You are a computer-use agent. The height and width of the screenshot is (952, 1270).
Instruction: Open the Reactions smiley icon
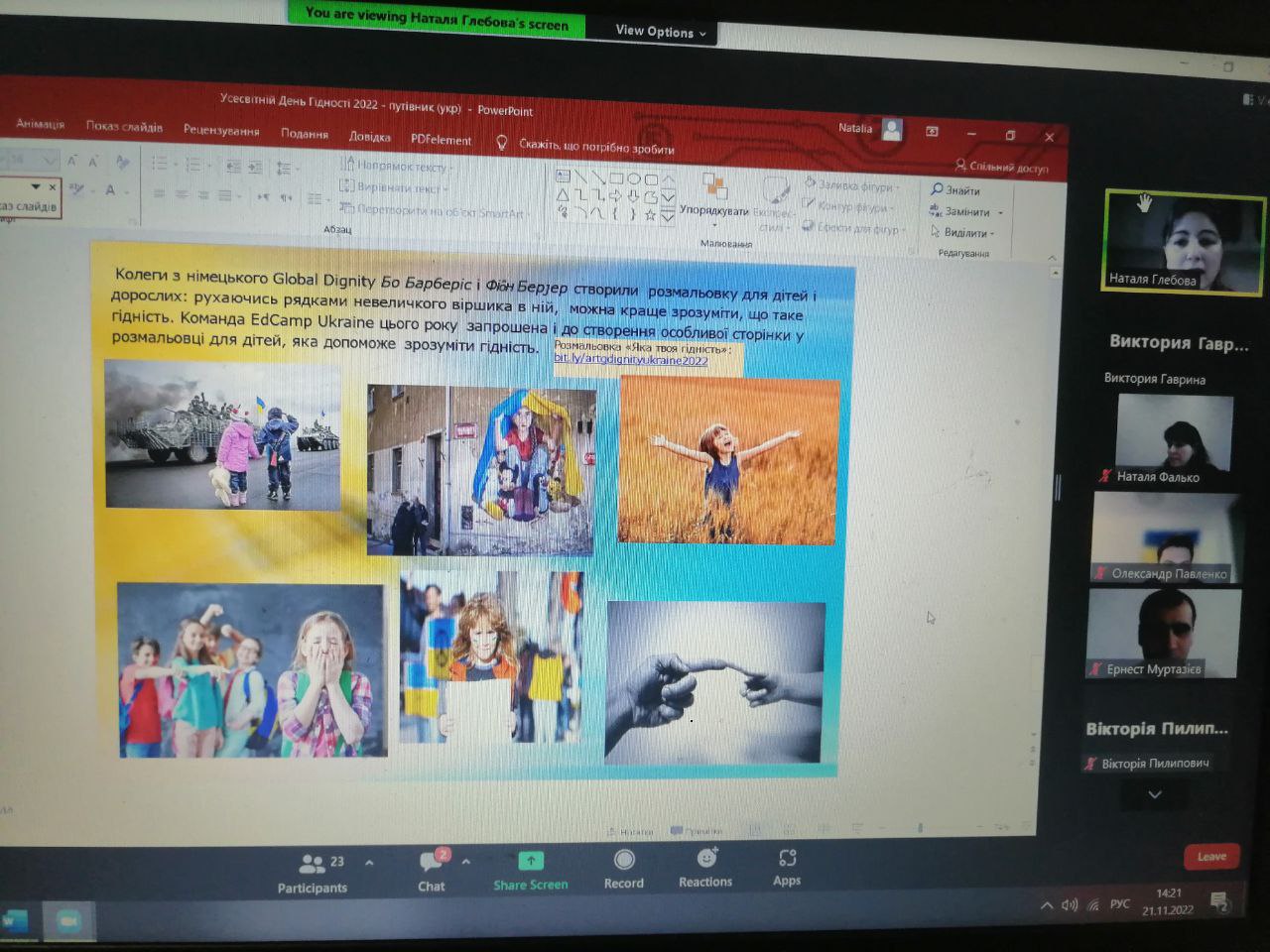706,858
